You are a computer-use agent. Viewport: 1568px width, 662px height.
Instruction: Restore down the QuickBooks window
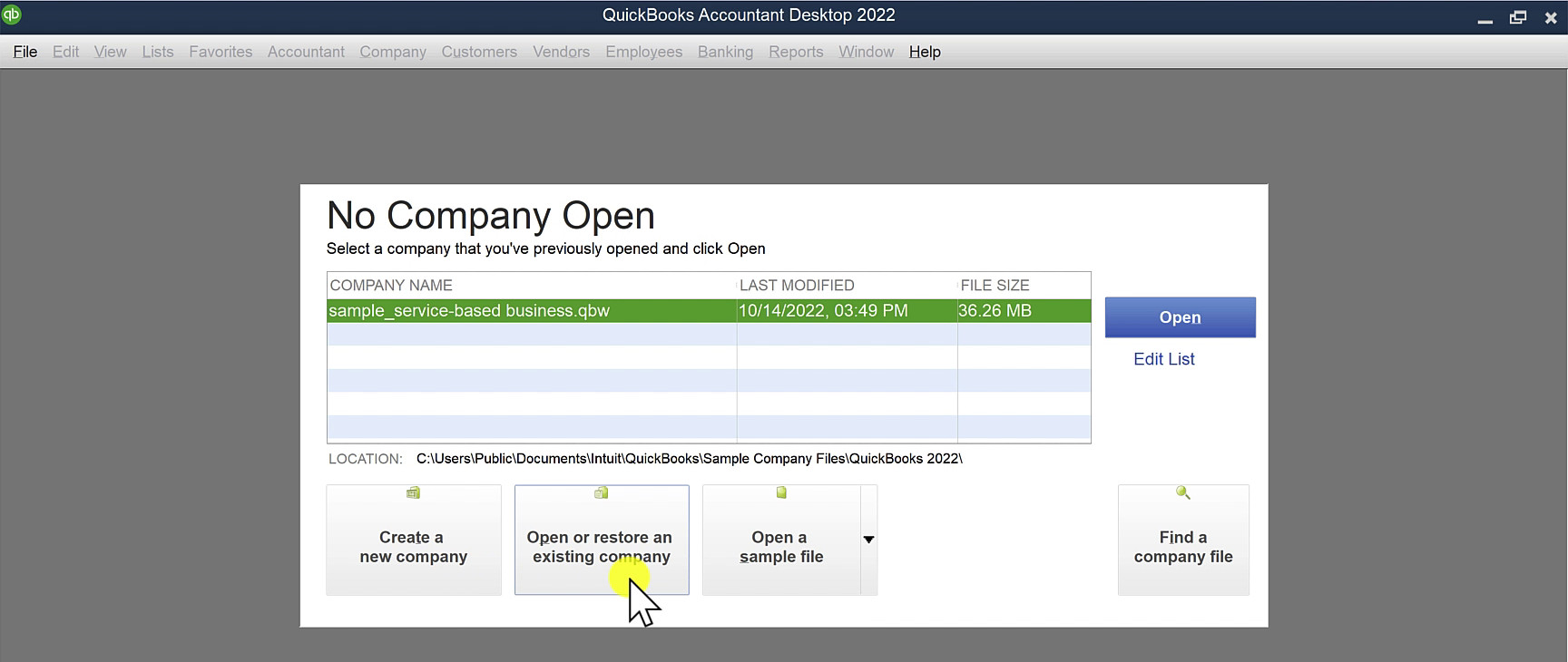[1517, 17]
